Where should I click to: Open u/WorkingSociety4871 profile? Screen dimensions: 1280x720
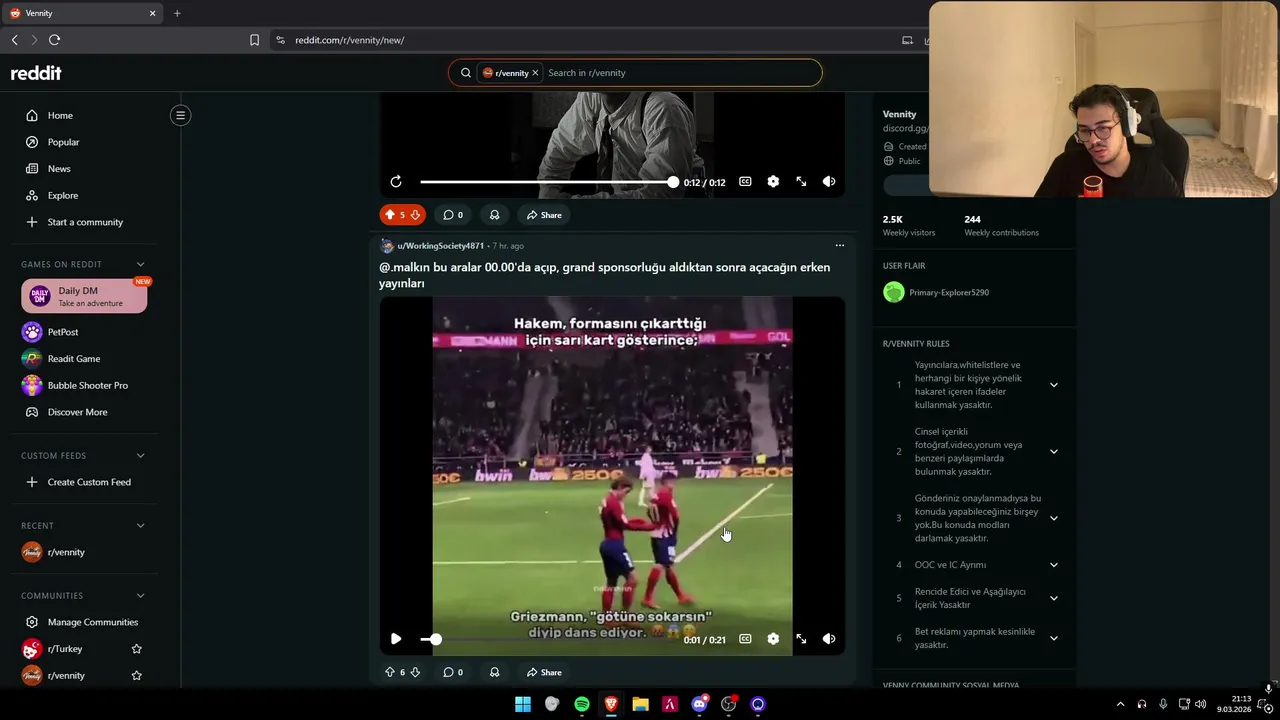[x=440, y=245]
